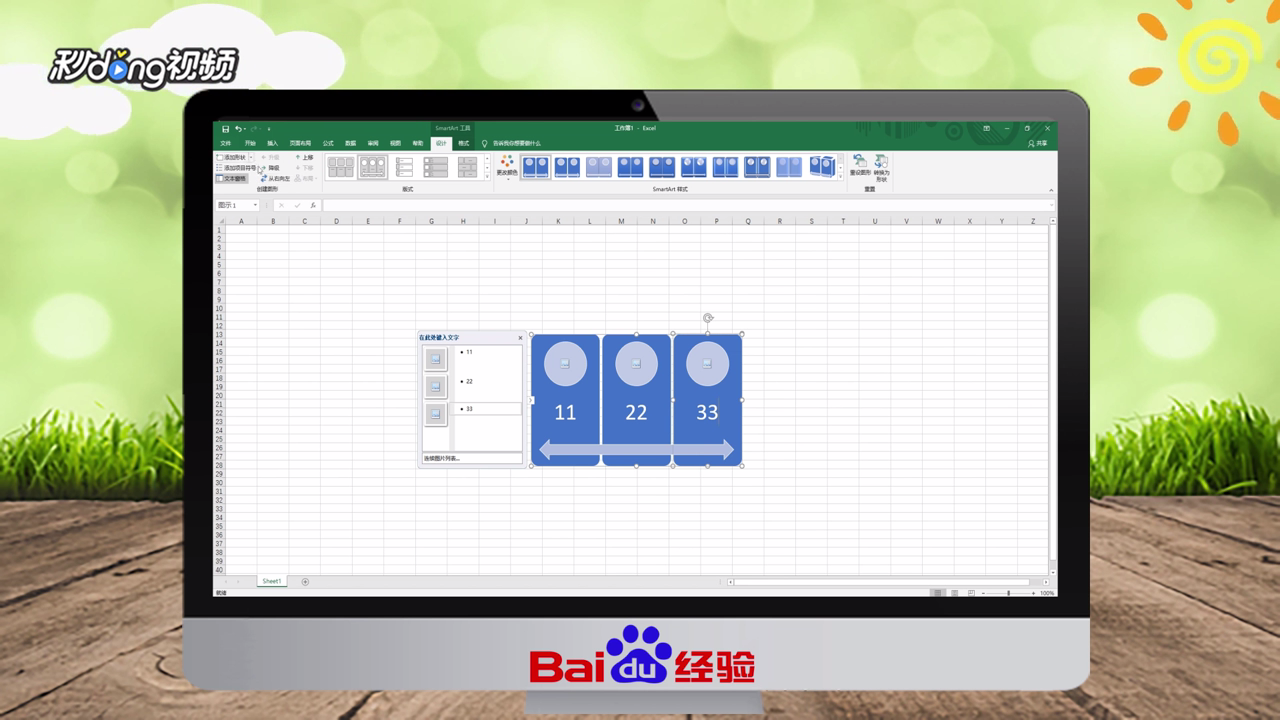Switch to the 格式 Format tab
The image size is (1280, 720).
[463, 143]
